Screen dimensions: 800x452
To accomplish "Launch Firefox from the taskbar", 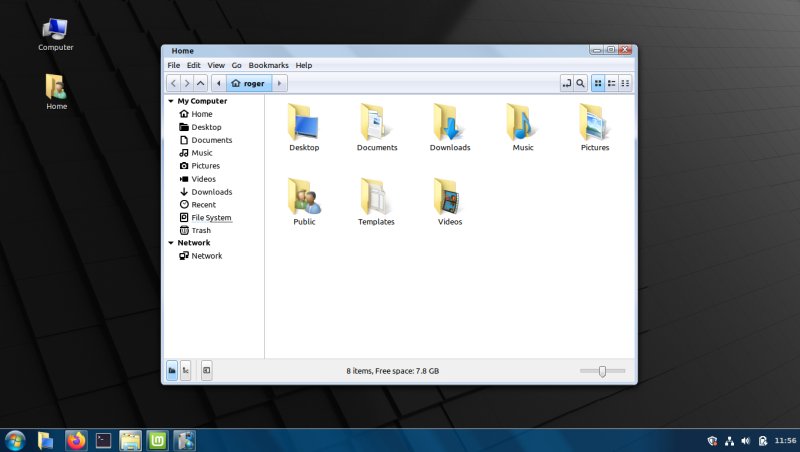I will [76, 439].
